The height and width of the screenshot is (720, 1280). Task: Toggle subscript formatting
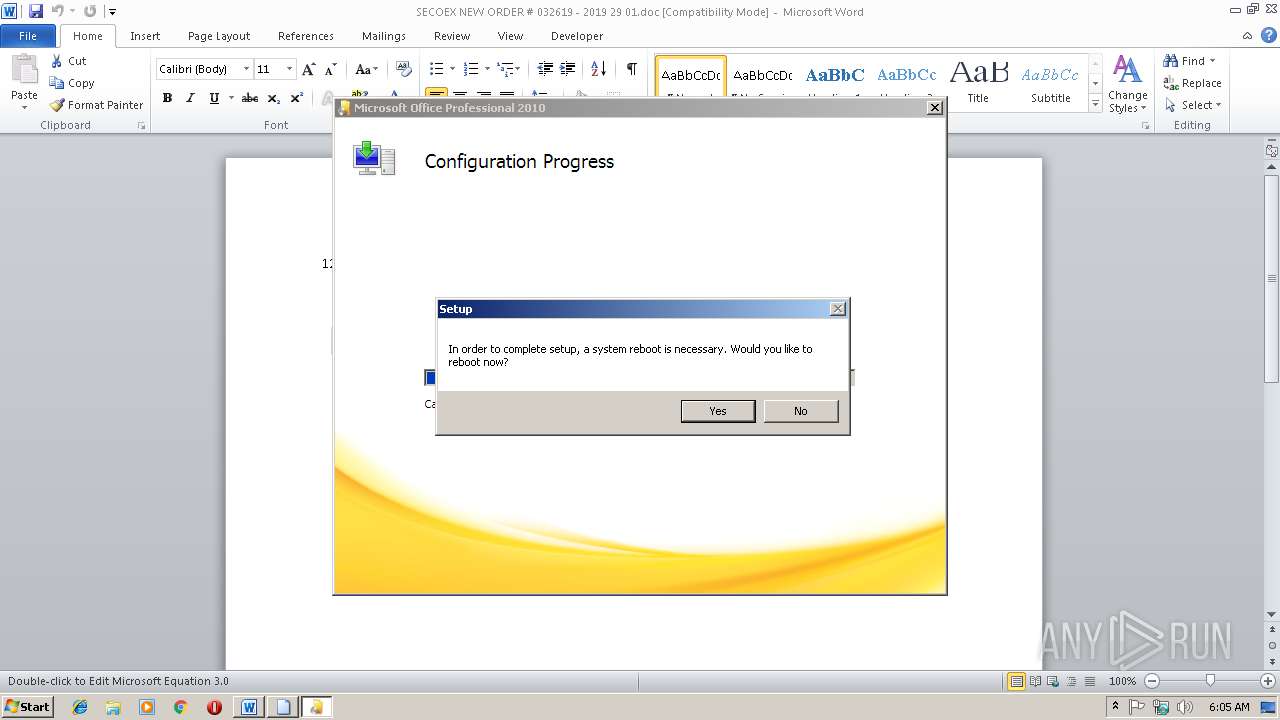click(x=274, y=98)
